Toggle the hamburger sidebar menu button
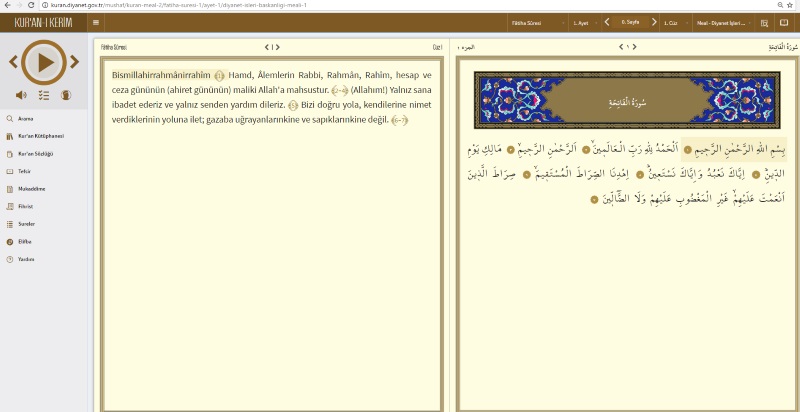Screen dimensions: 800x412 96,22
